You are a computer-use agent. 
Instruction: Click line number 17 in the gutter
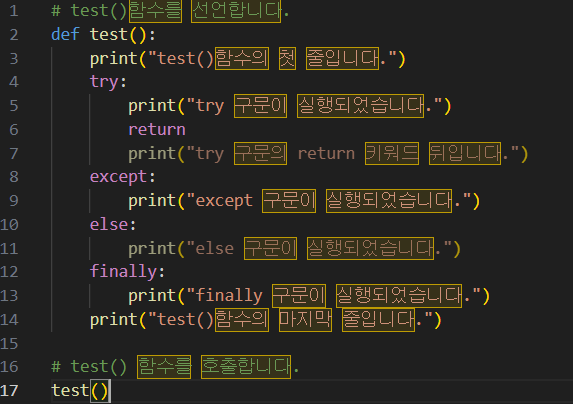coord(10,390)
